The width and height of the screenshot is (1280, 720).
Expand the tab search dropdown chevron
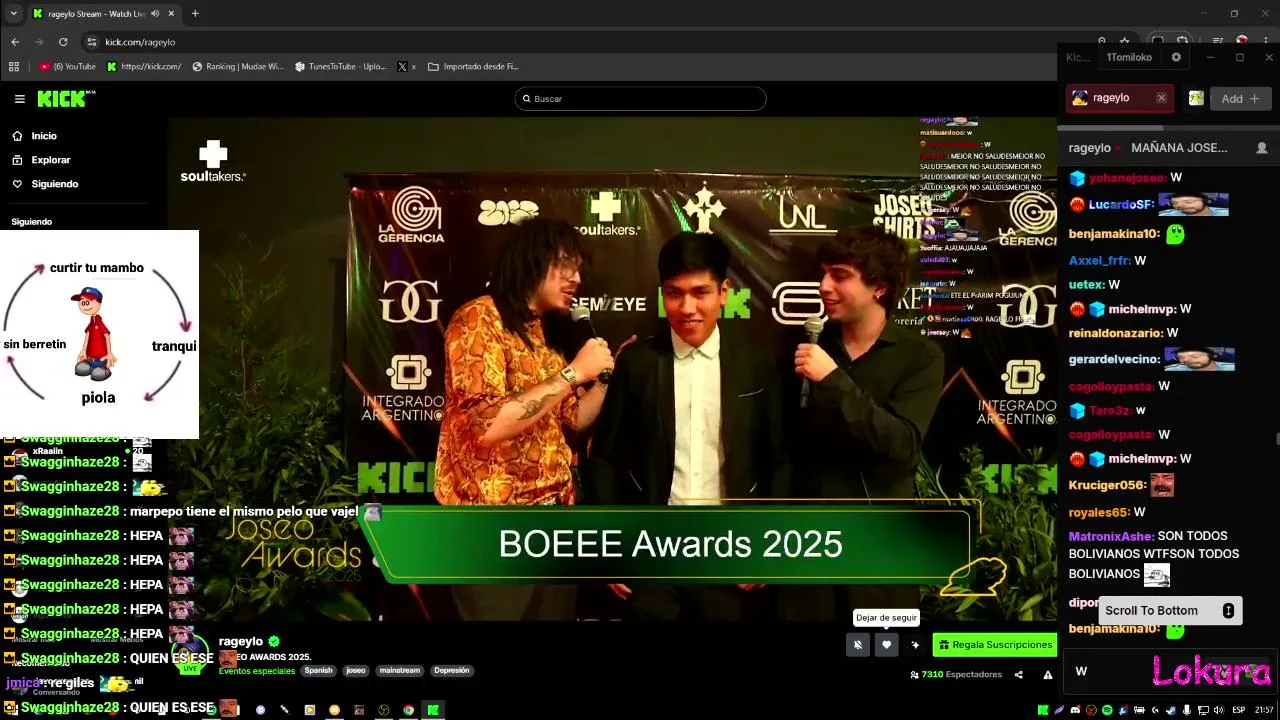[13, 14]
